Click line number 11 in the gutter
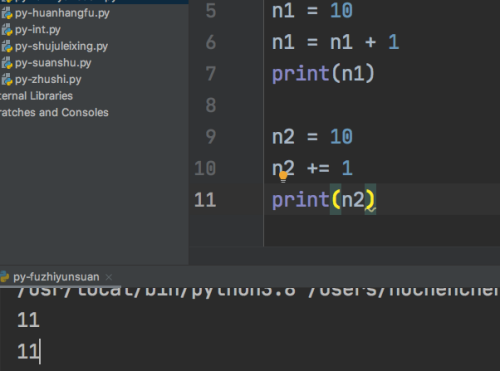This screenshot has width=500, height=371. (x=205, y=200)
